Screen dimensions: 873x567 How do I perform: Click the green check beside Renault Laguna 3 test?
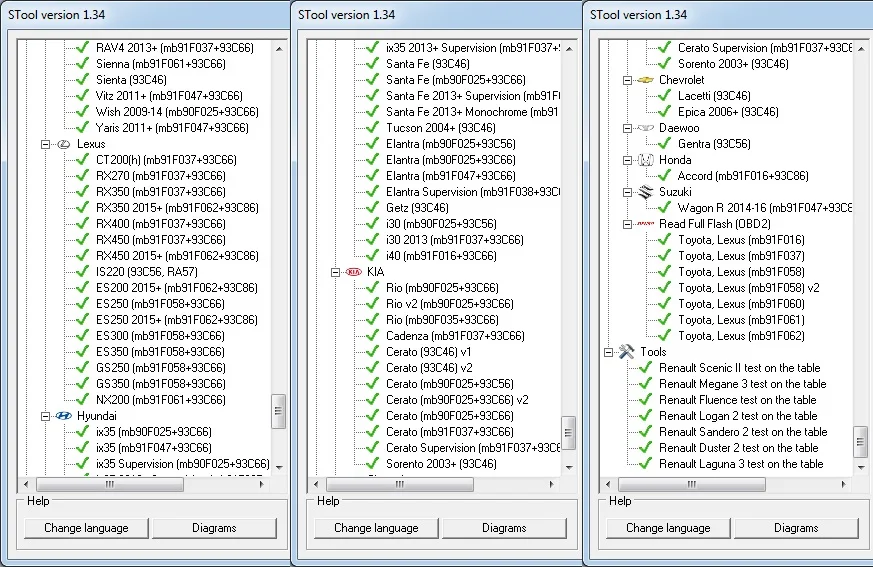point(645,464)
